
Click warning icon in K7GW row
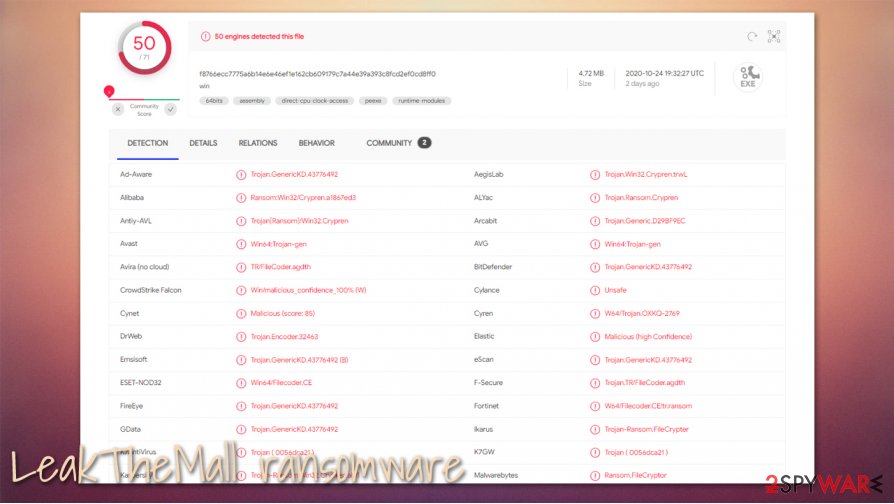595,453
